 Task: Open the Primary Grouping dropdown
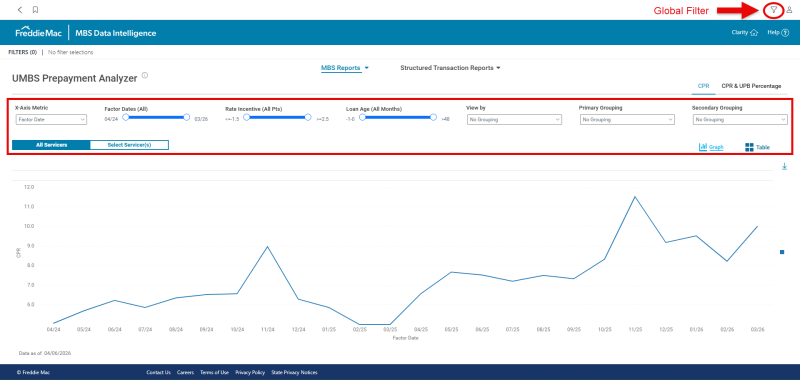[628, 120]
